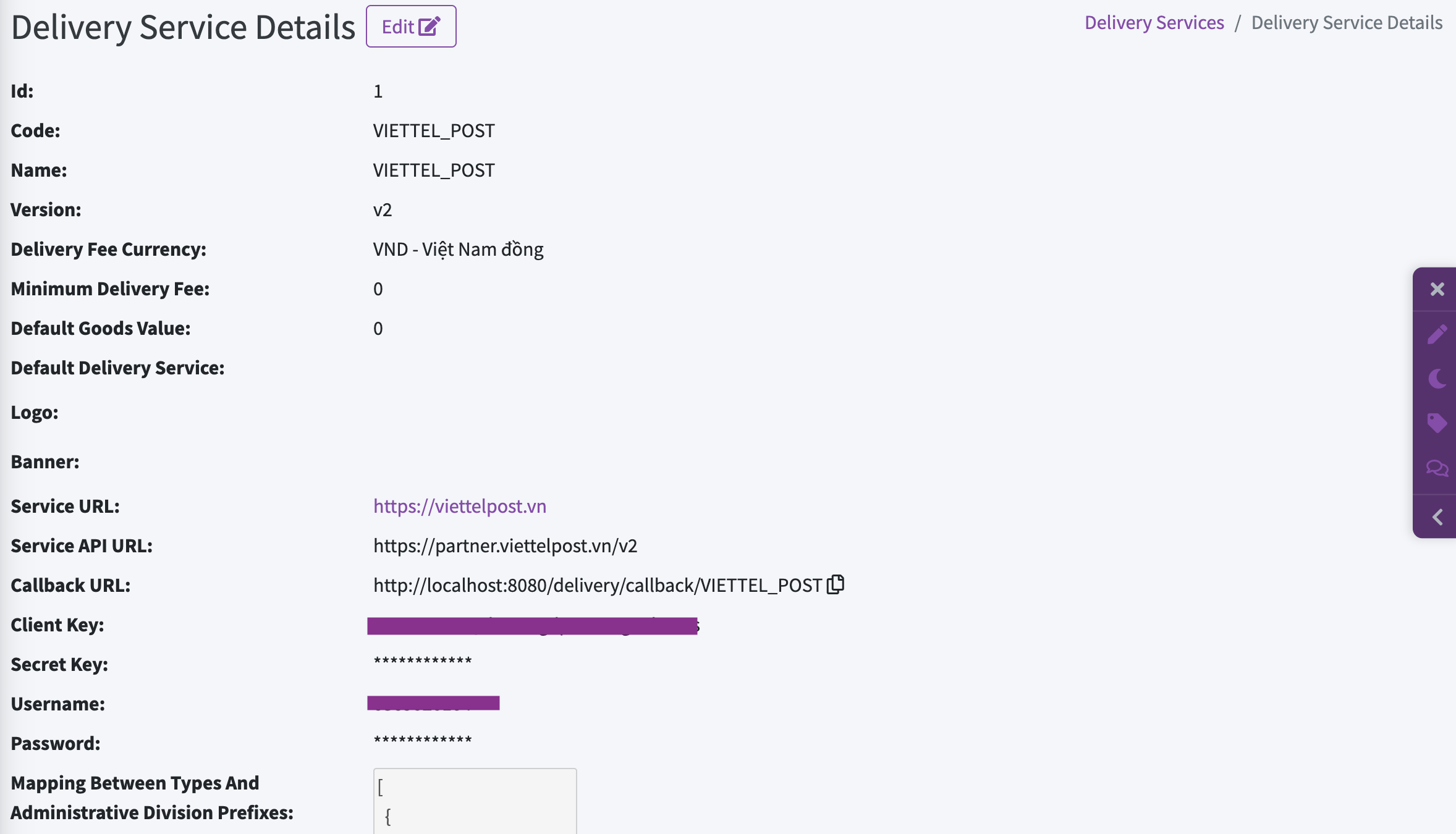
Task: Close the floating side panel with the X icon
Action: 1437,289
